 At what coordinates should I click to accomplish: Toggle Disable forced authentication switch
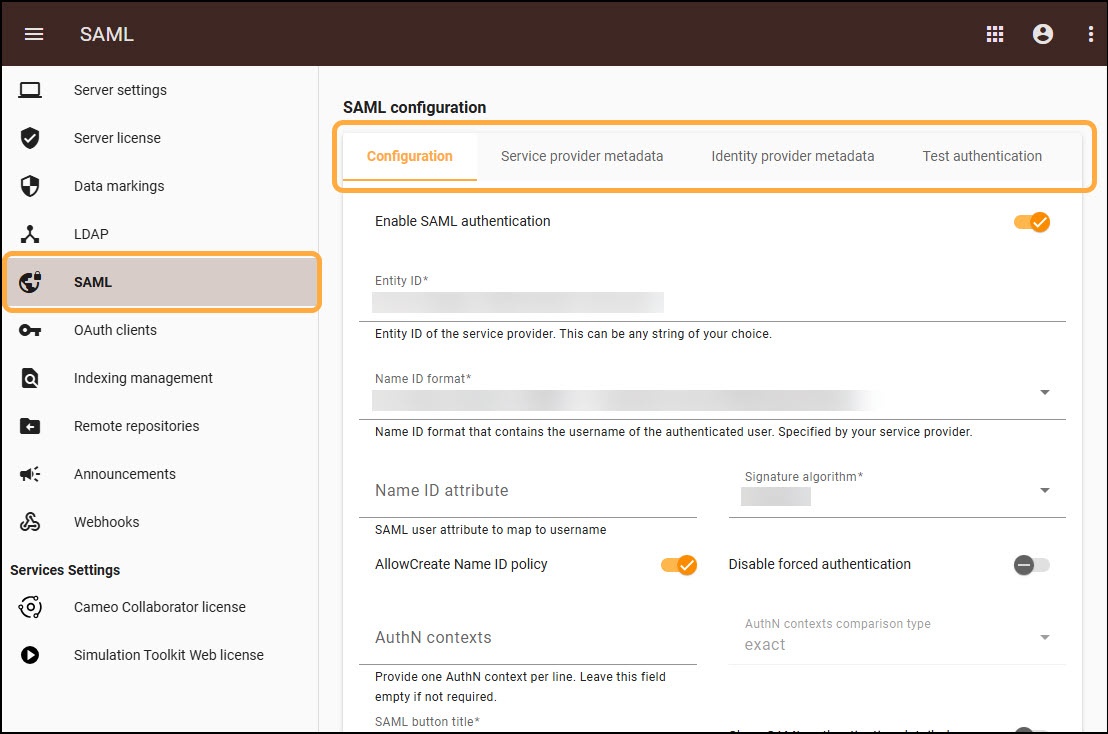[x=1031, y=565]
